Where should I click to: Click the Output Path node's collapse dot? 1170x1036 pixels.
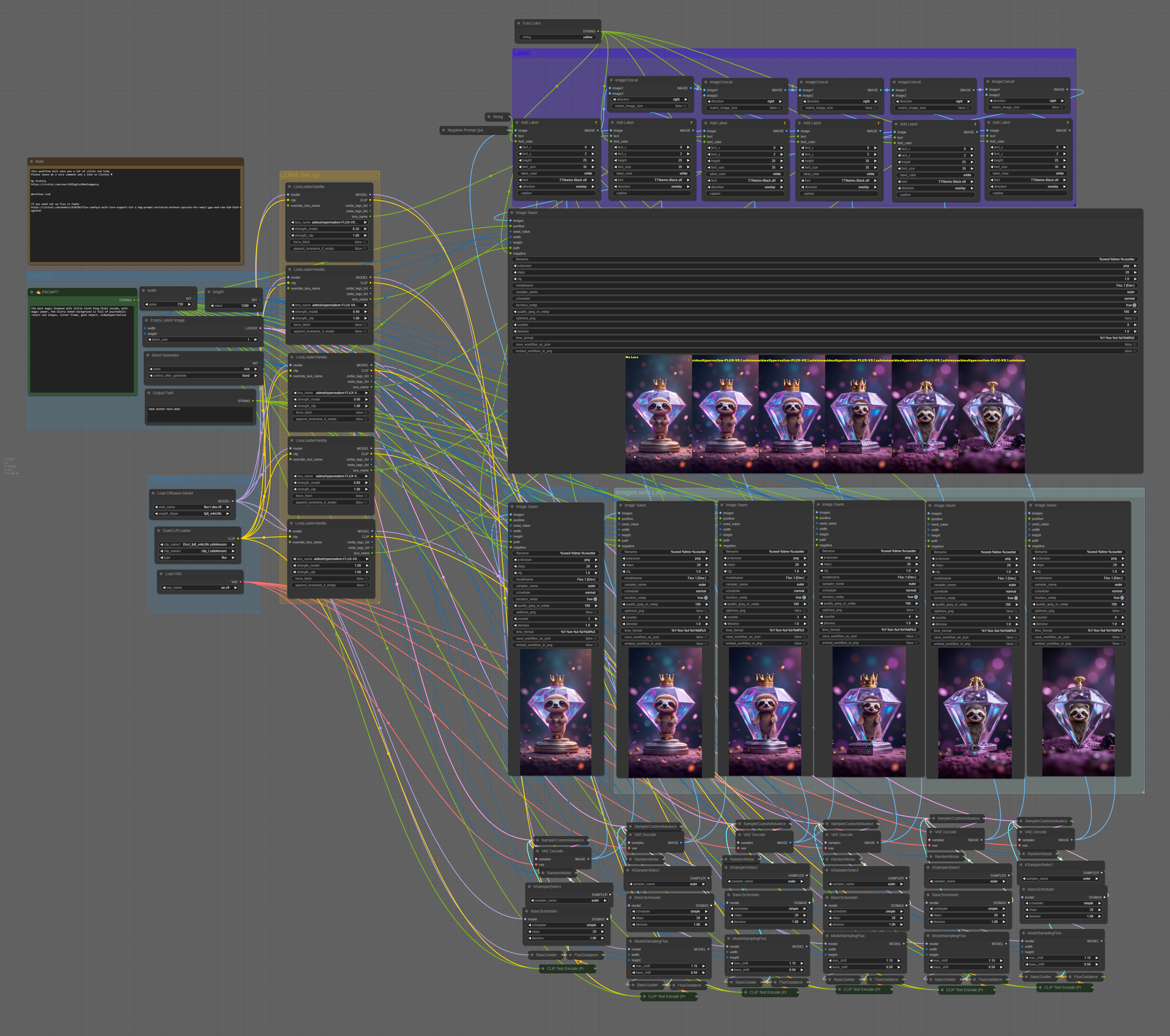point(149,393)
